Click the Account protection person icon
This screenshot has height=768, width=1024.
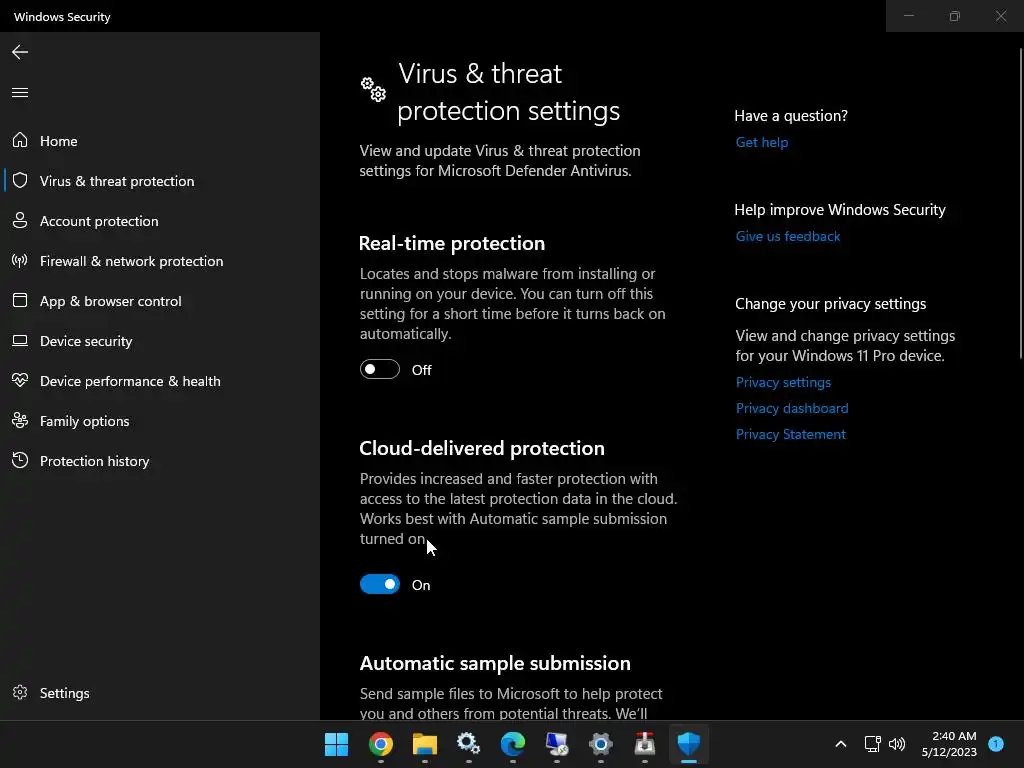[x=20, y=220]
